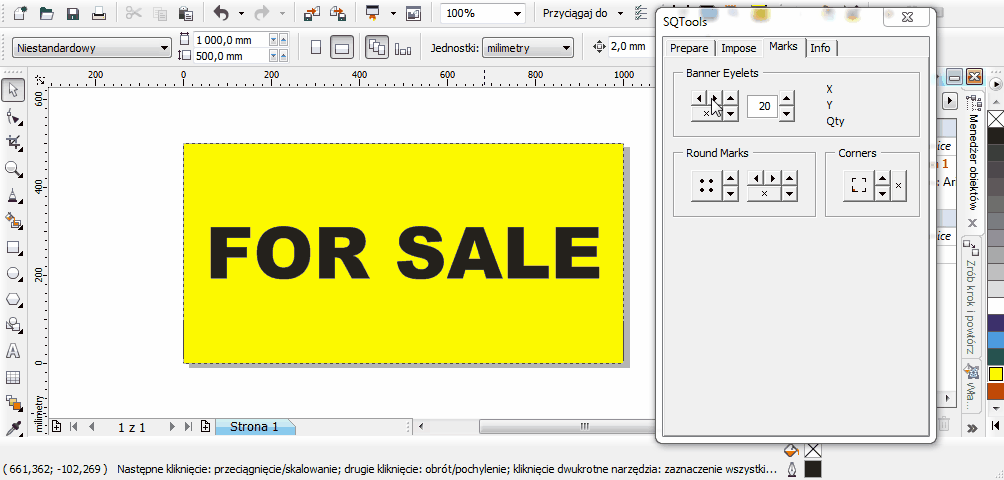Select the Rectangle tool
Image resolution: width=1004 pixels, height=480 pixels.
coord(13,248)
